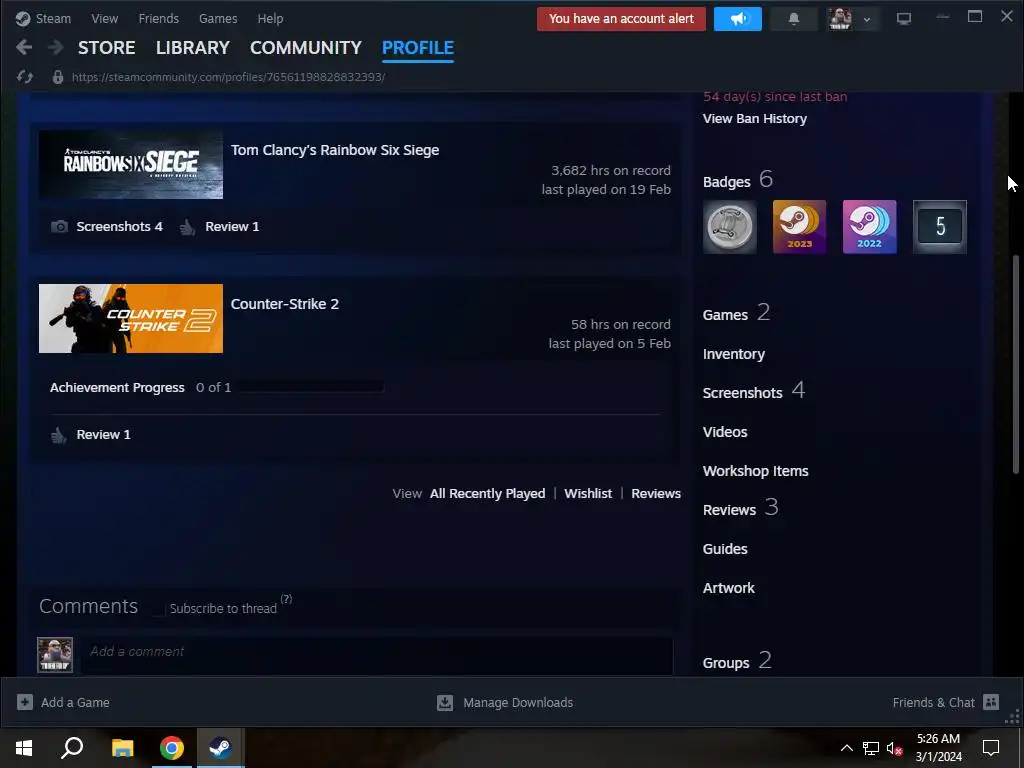Open the Steam menu
Image resolution: width=1024 pixels, height=768 pixels.
coord(53,18)
